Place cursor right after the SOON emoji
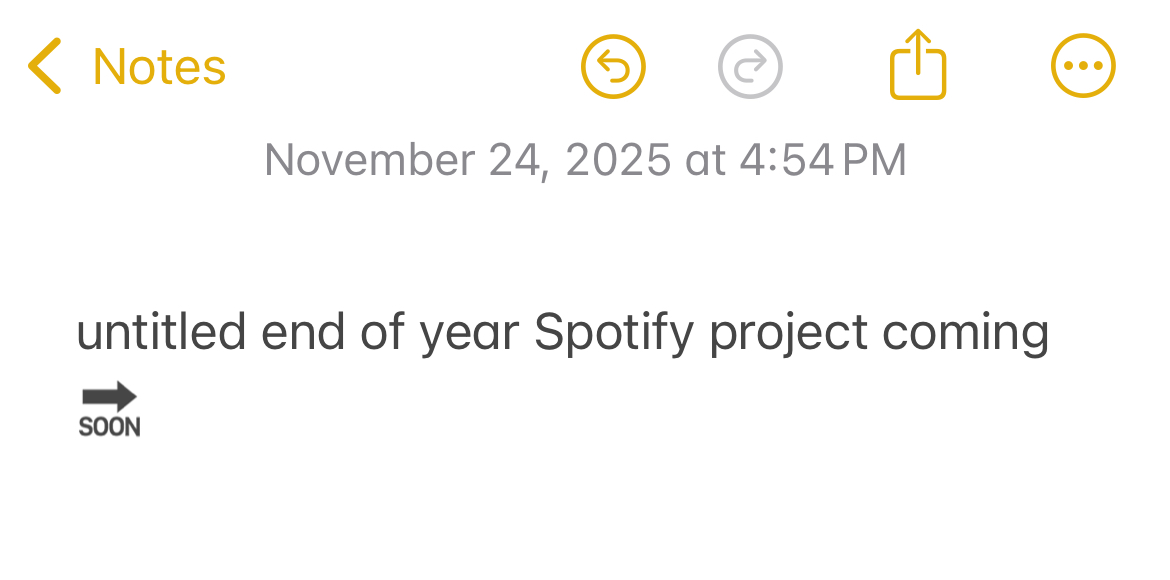The image size is (1170, 580). [146, 410]
